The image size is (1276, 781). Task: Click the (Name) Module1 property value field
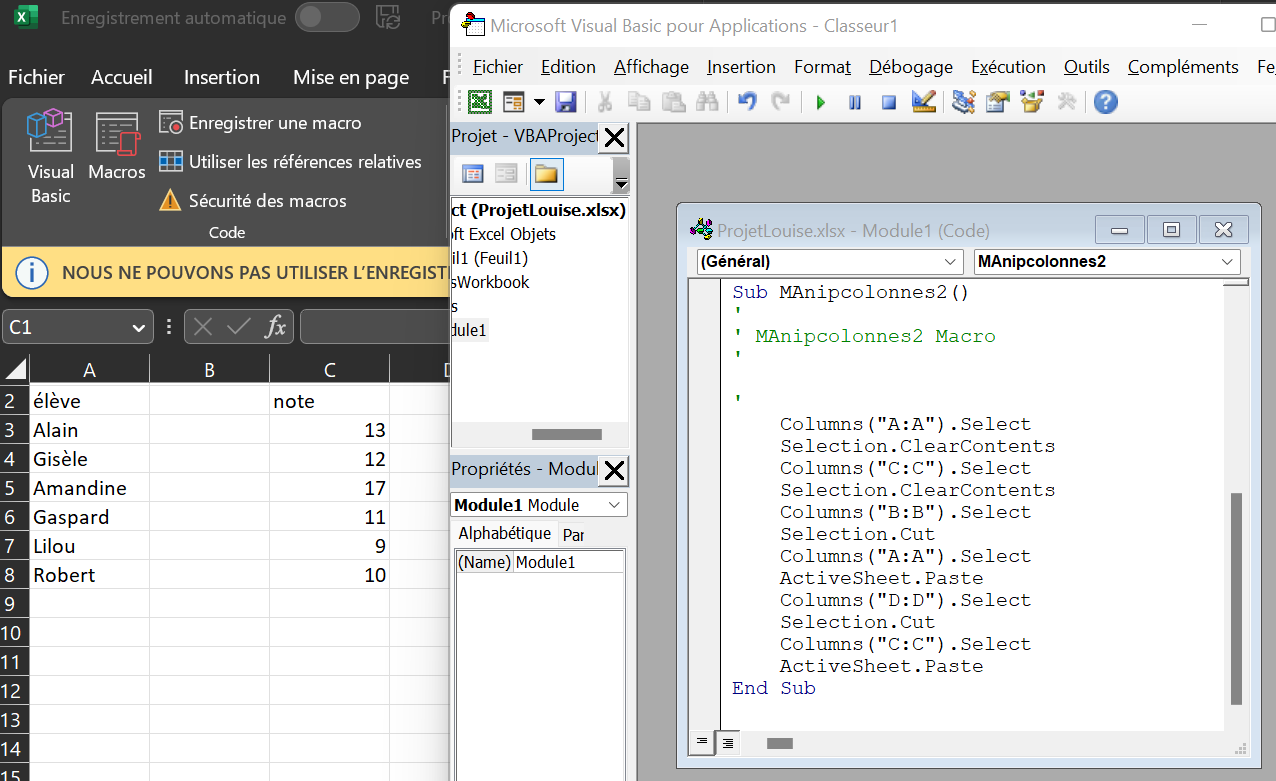[x=569, y=562]
